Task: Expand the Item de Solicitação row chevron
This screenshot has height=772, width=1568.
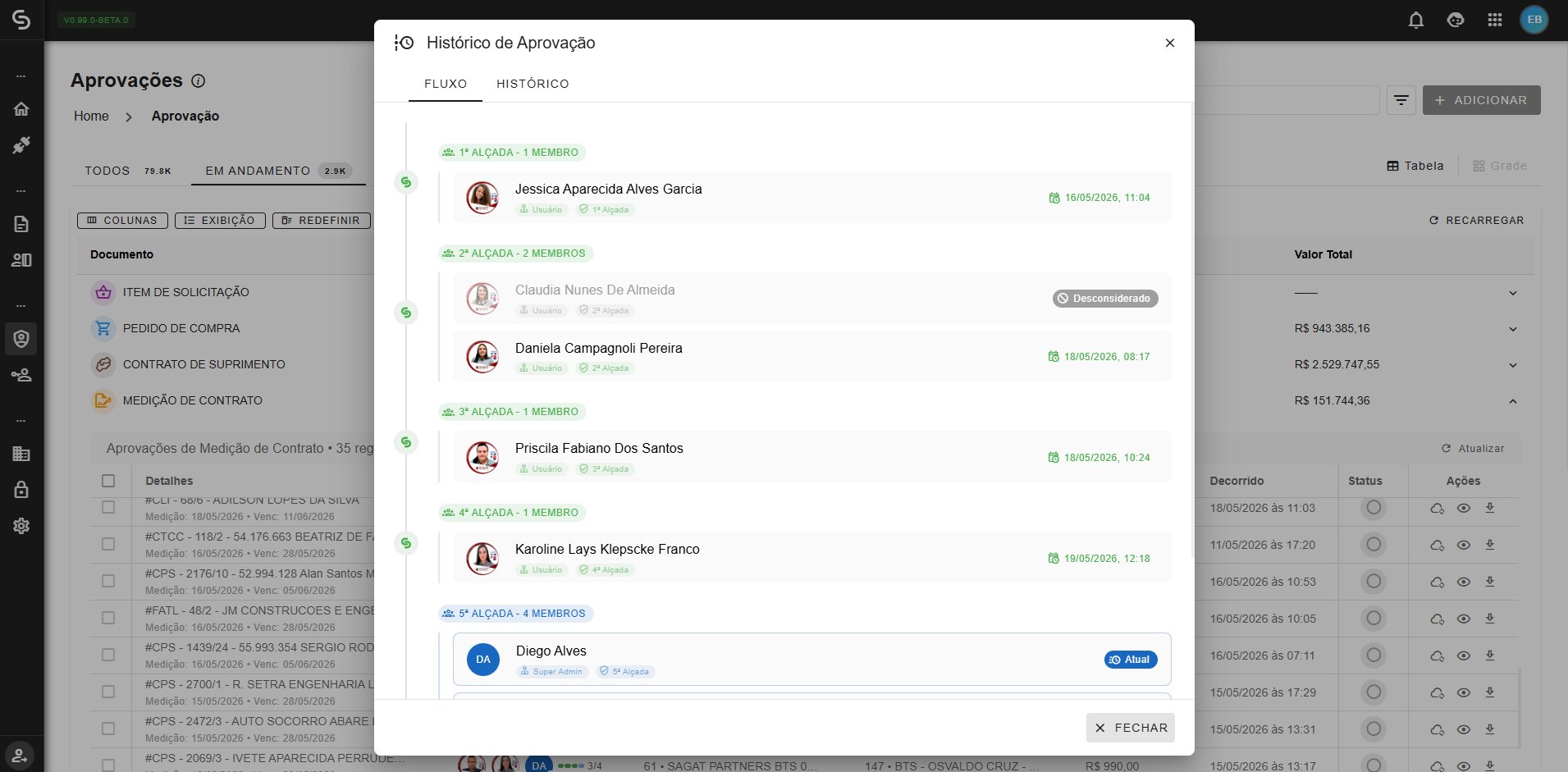Action: click(x=1512, y=293)
